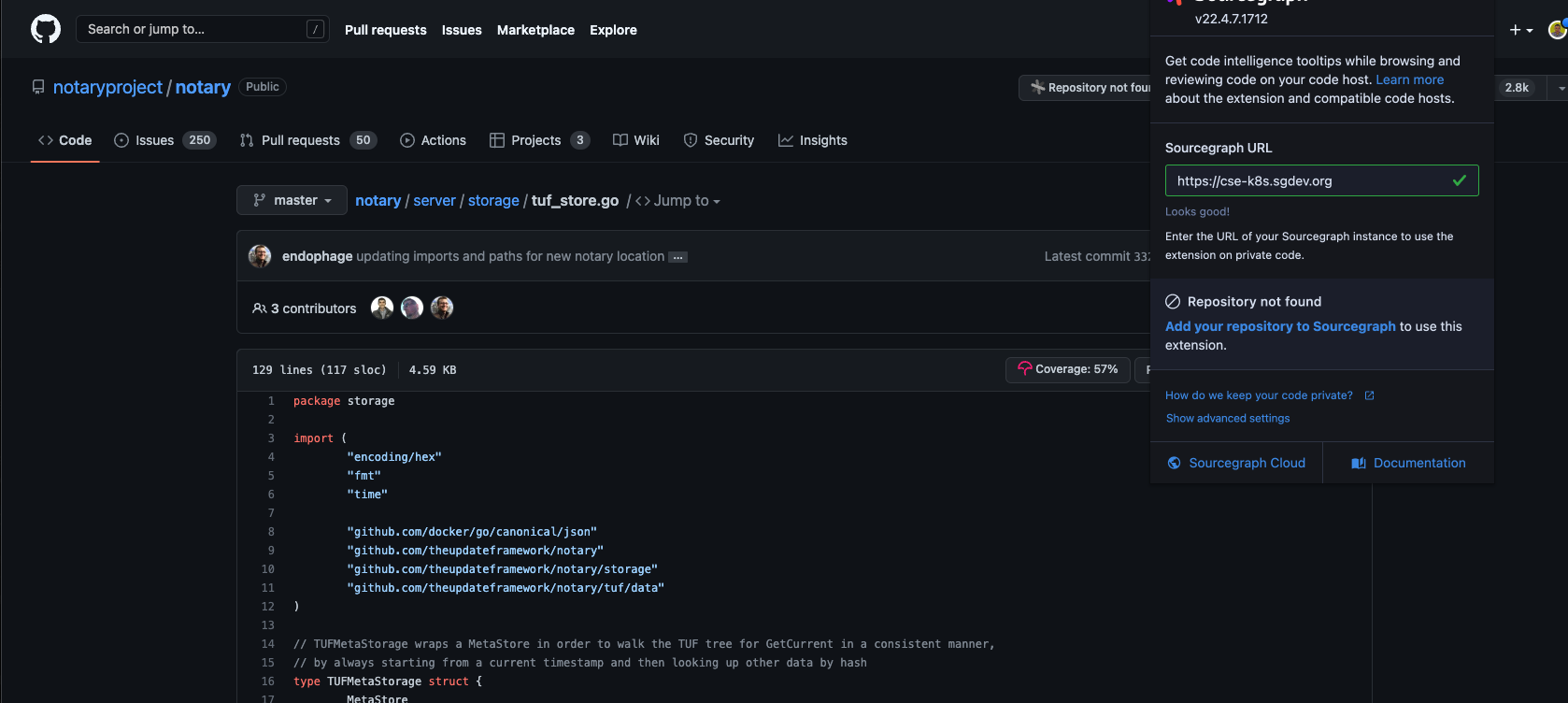Viewport: 1568px width, 703px height.
Task: Click the star count 2.8k
Action: (1517, 87)
